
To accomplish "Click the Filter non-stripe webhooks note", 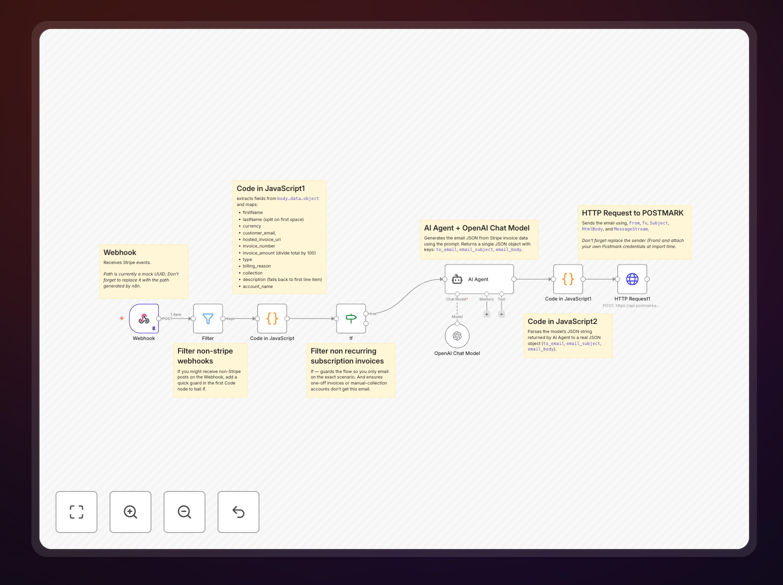I will click(x=210, y=370).
